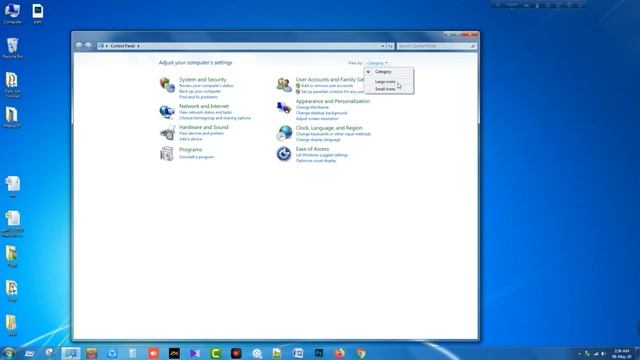Click Review your computer's status link
This screenshot has width=640, height=360.
point(206,86)
